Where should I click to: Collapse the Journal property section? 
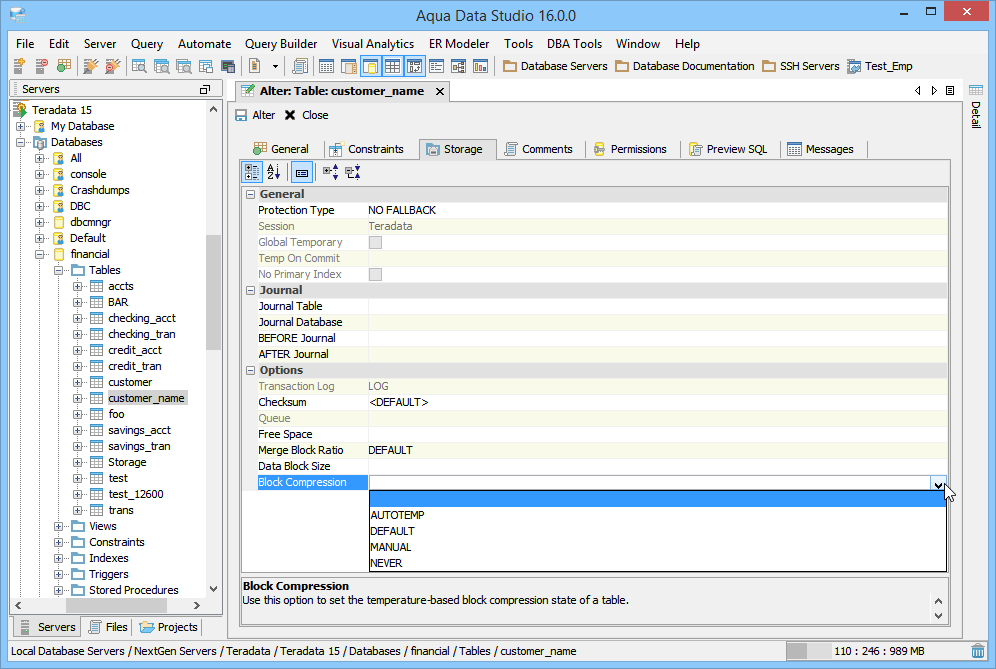250,290
